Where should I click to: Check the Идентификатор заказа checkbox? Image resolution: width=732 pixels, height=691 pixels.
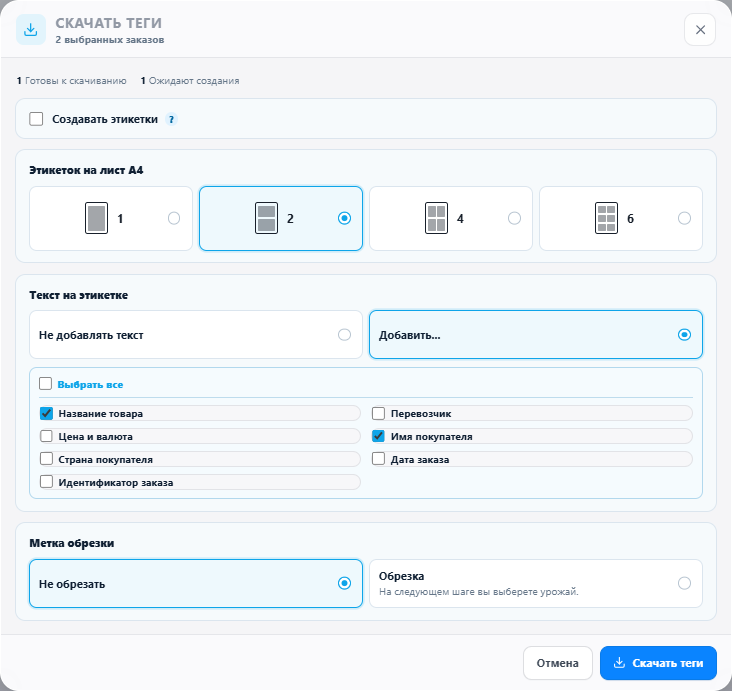point(46,482)
